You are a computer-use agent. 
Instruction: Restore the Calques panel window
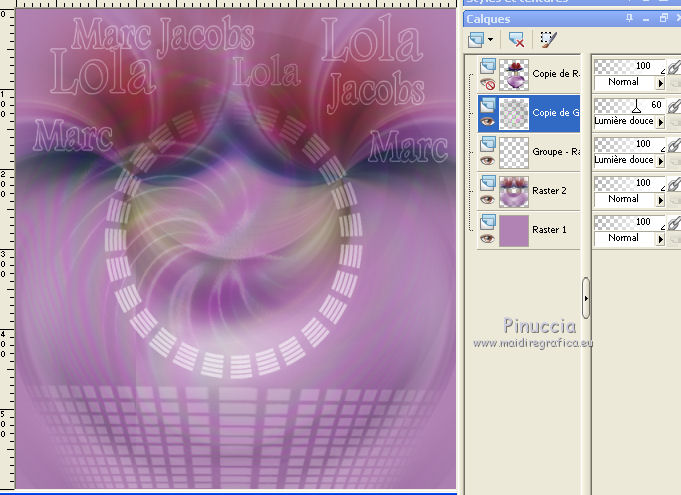coord(664,18)
